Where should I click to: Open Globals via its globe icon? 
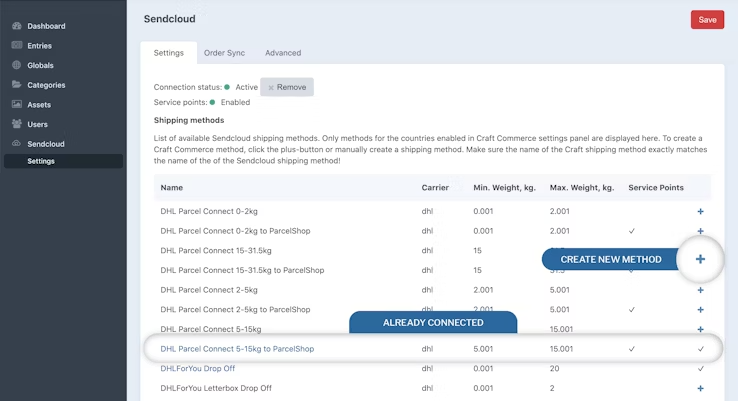(16, 65)
